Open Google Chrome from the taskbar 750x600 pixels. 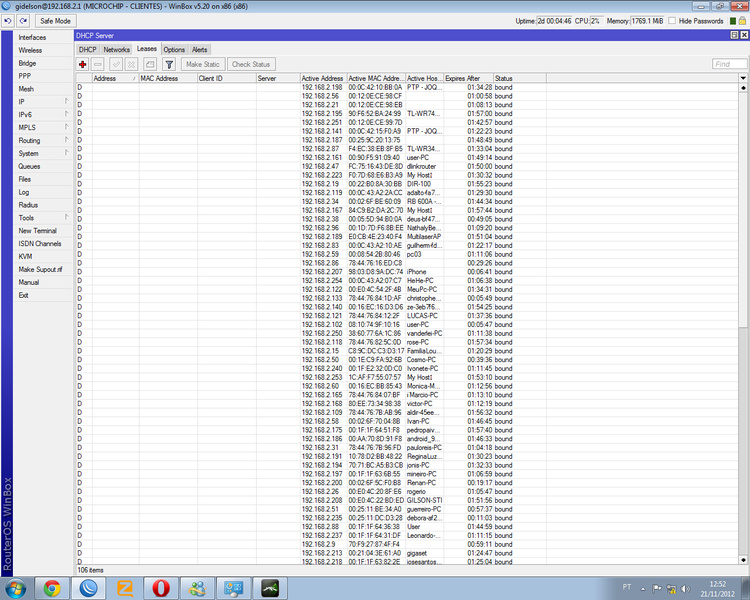(52, 588)
